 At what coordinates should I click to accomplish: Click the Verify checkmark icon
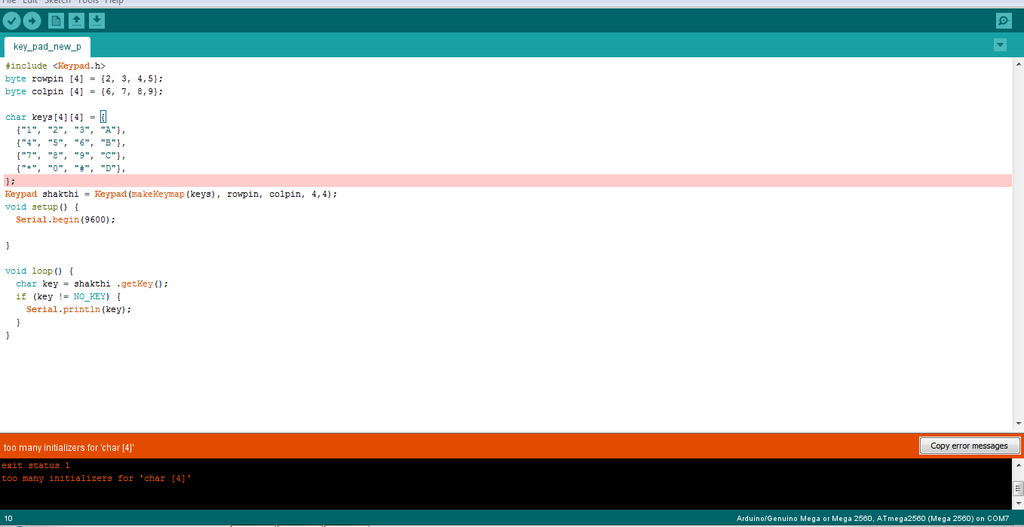coord(12,21)
